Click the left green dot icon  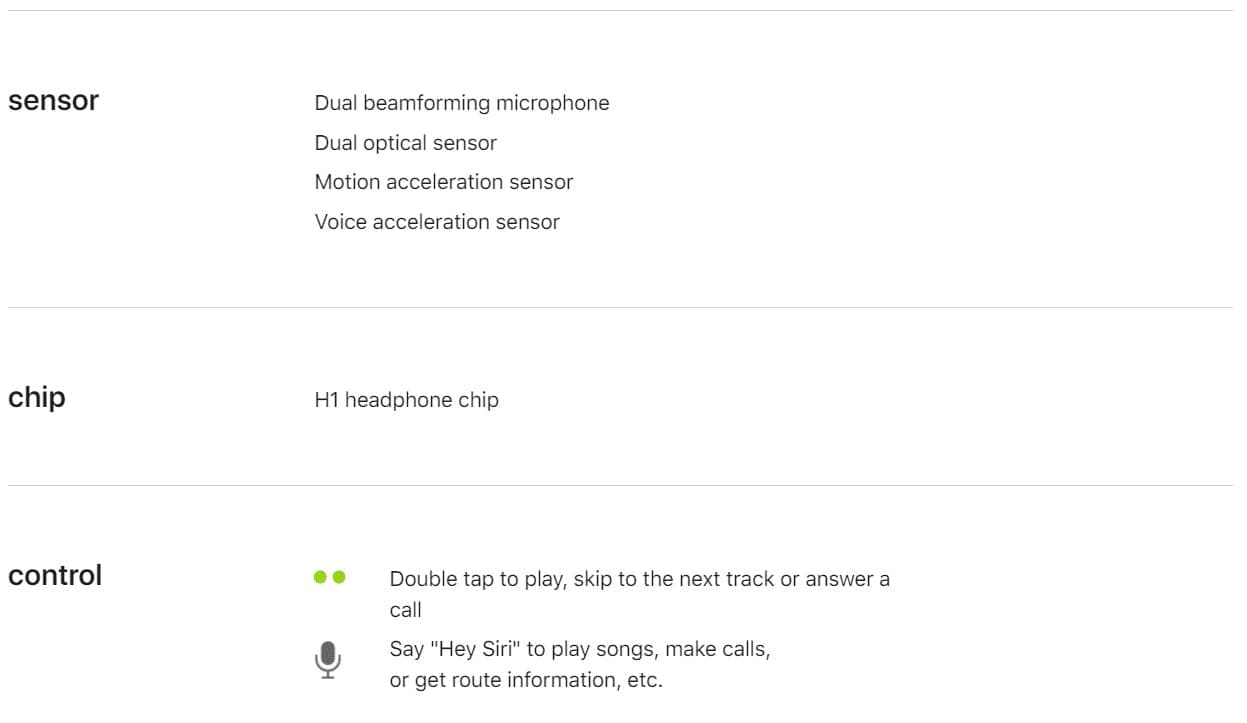(x=320, y=577)
